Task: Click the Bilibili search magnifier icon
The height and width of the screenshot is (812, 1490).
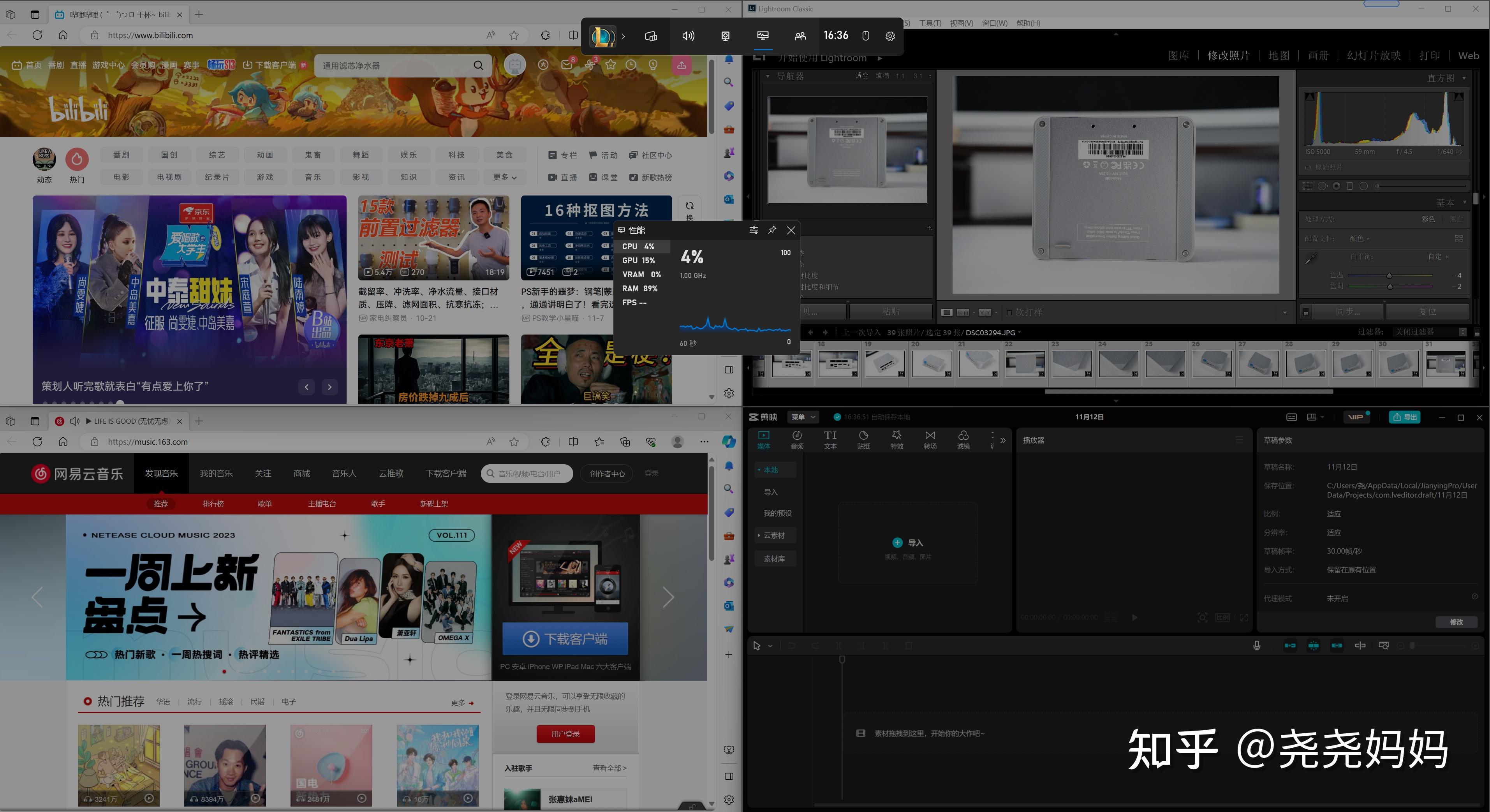Action: pos(478,65)
